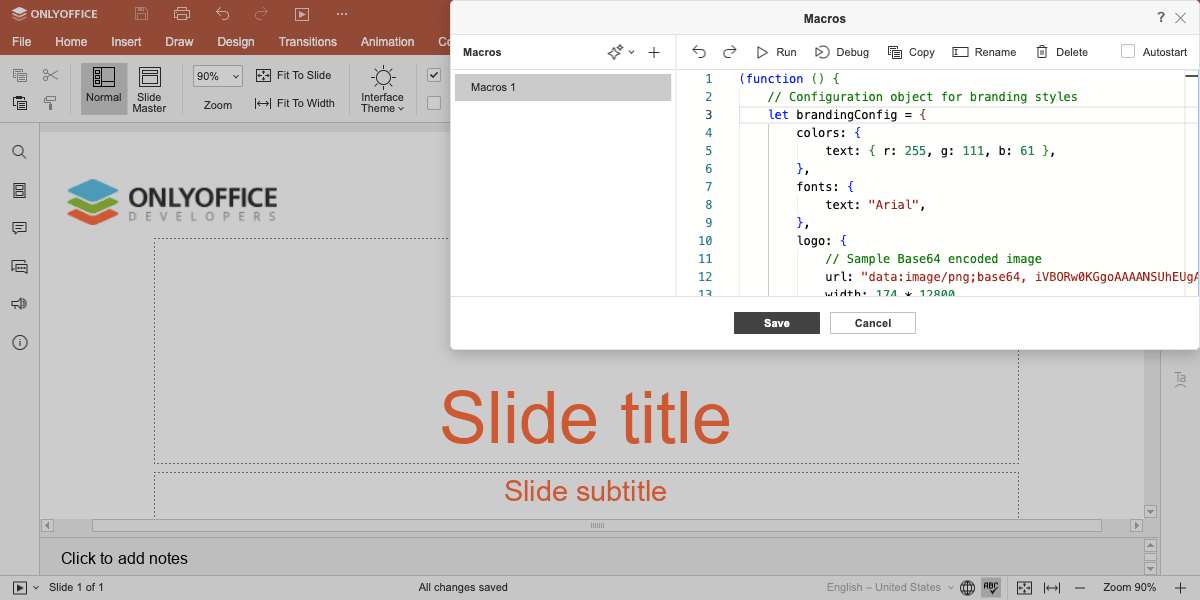Screen dimensions: 1200x600
Task: Click status bar Fit to width icon
Action: [1052, 588]
